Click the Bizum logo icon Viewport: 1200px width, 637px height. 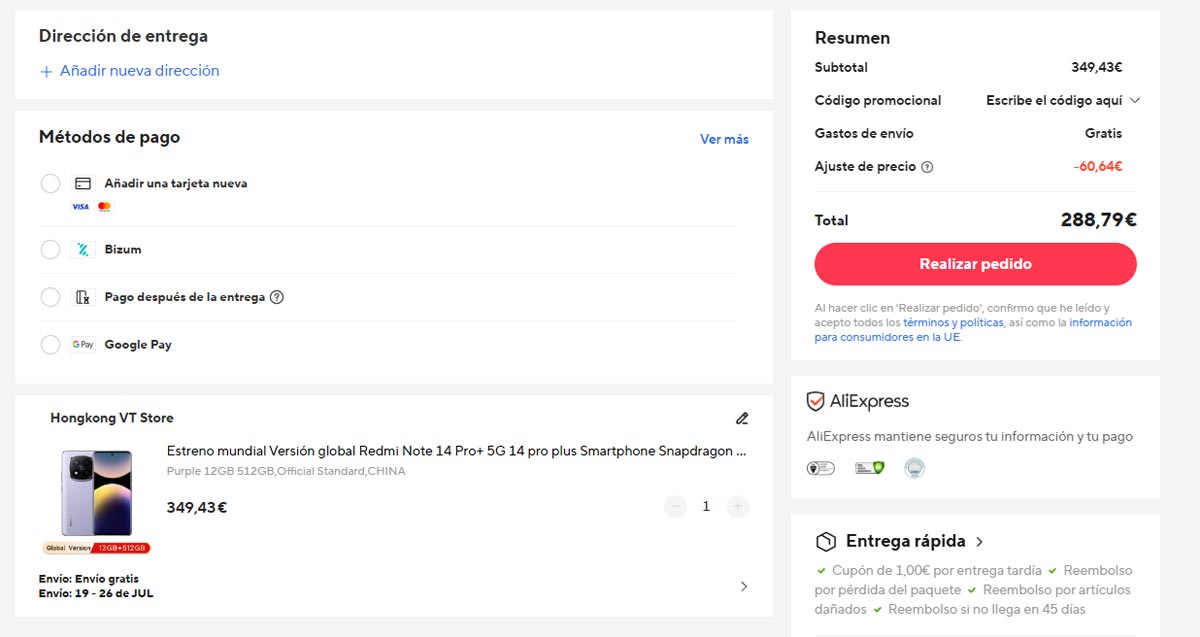click(83, 250)
